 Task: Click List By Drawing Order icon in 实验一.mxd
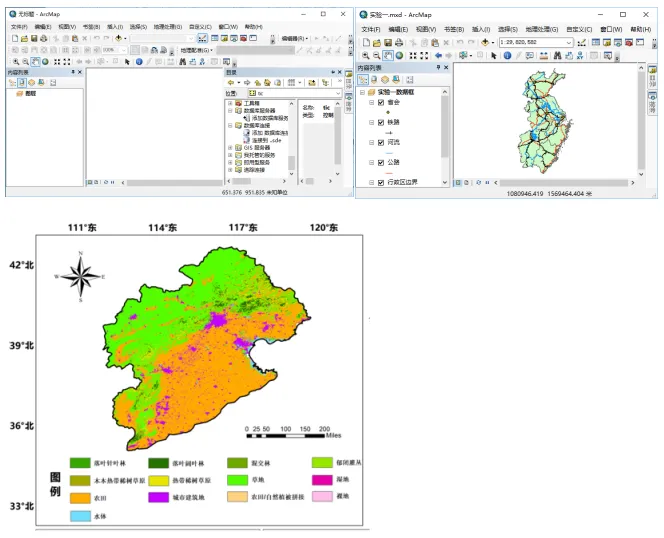363,80
